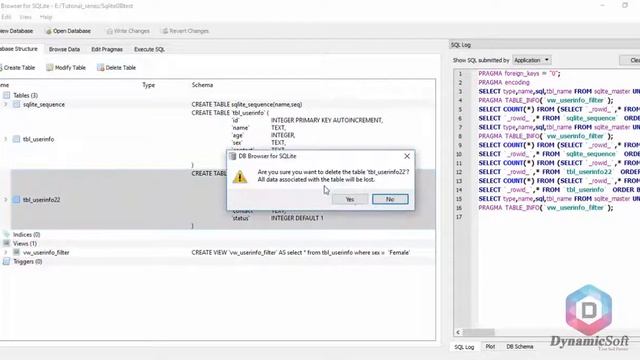
Task: Cancel deletion by clicking No
Action: (390, 199)
